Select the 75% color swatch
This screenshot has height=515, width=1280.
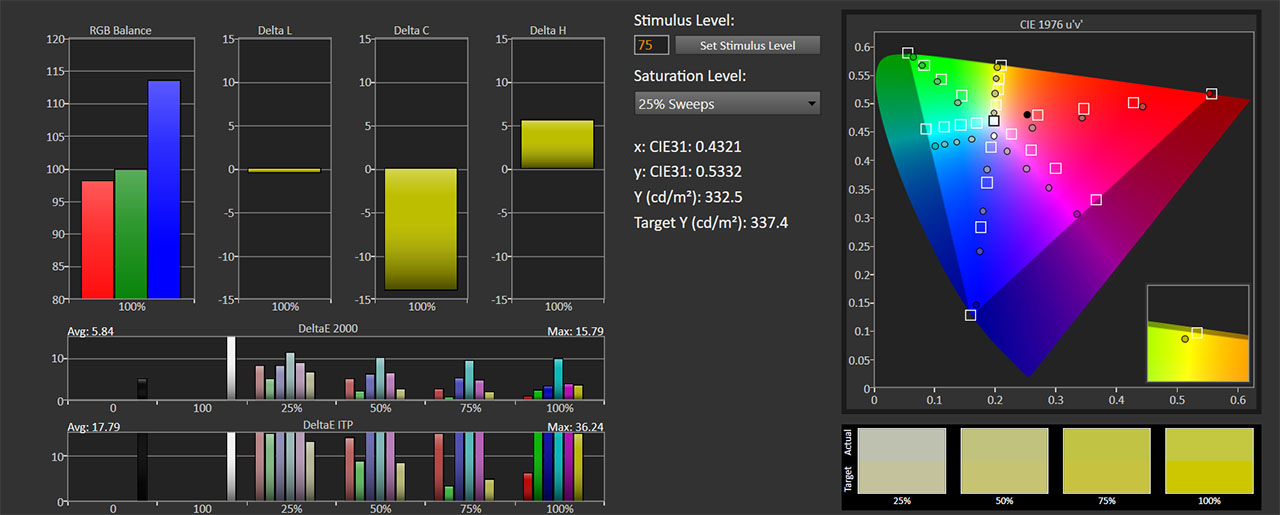(x=1106, y=461)
